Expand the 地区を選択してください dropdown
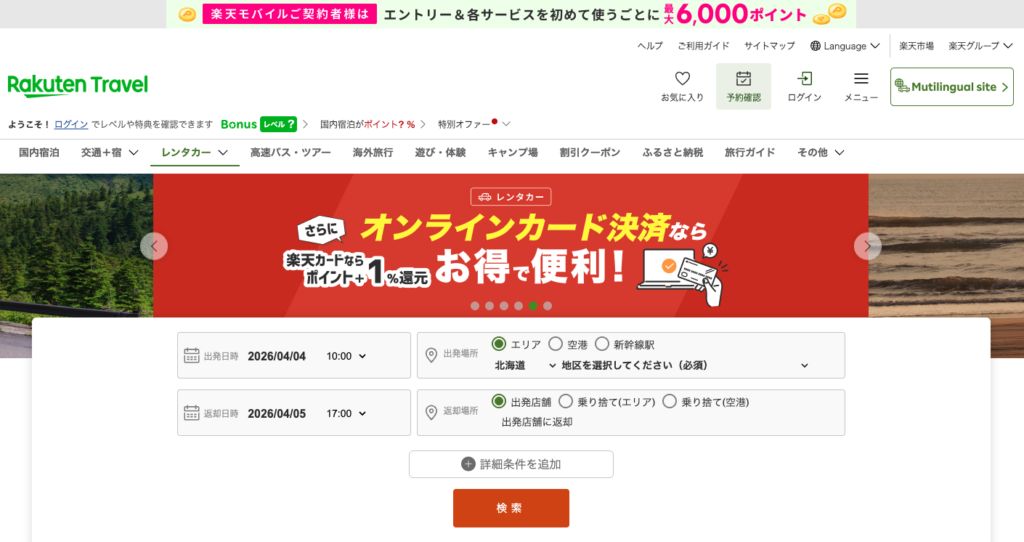 tap(684, 366)
